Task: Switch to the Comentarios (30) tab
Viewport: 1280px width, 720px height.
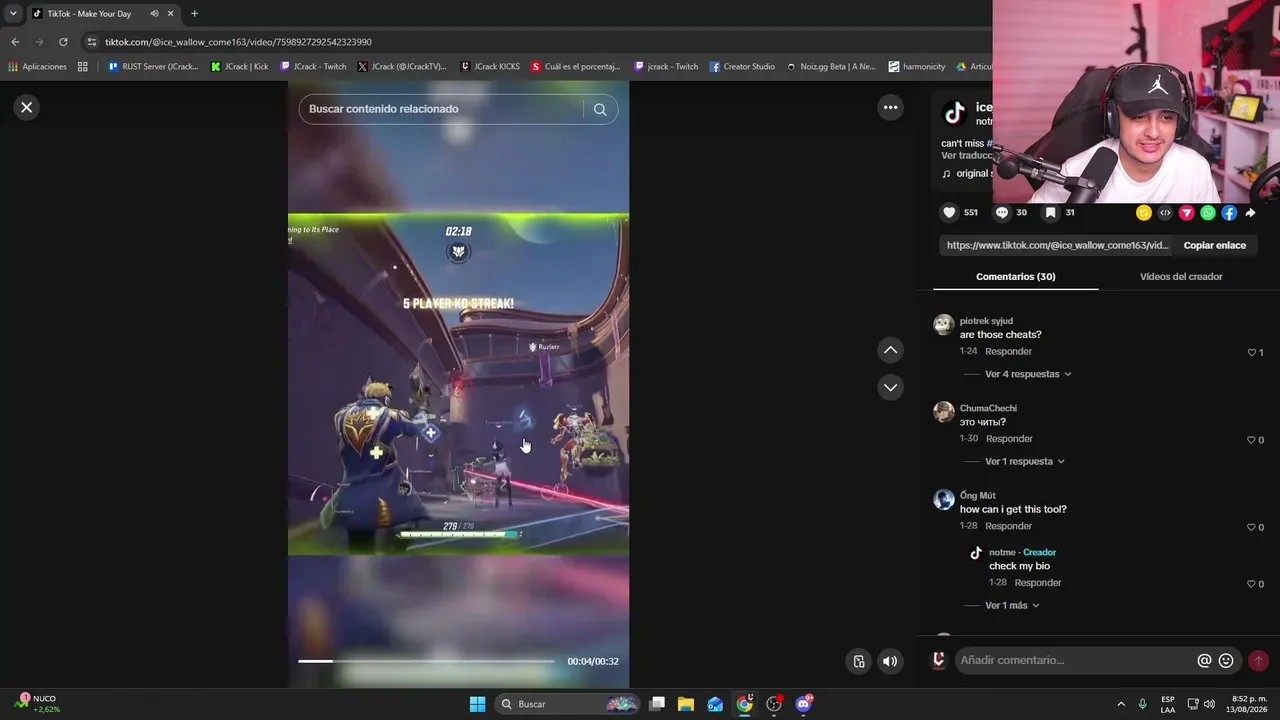Action: point(1015,276)
